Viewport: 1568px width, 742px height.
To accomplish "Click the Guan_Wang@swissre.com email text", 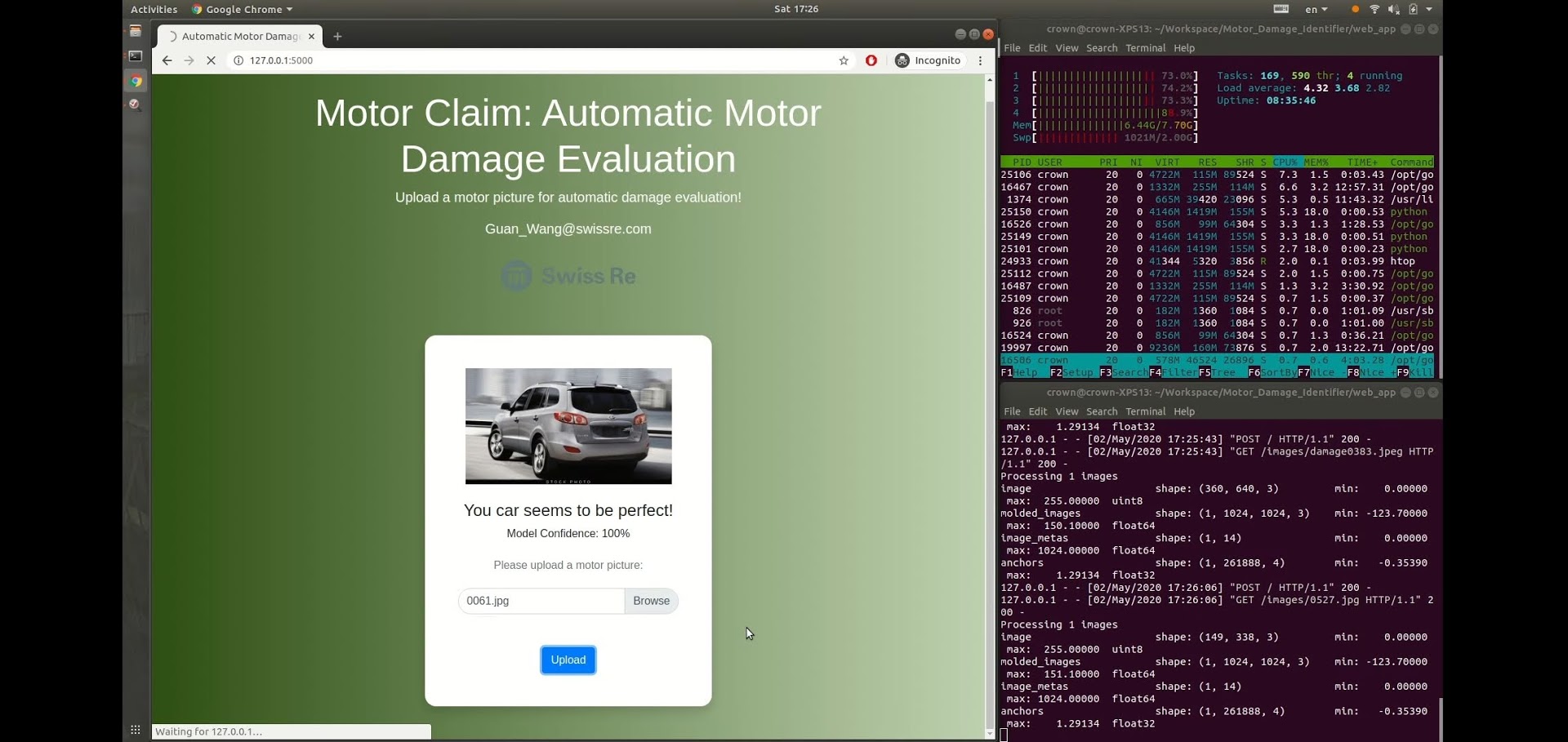I will click(x=568, y=229).
